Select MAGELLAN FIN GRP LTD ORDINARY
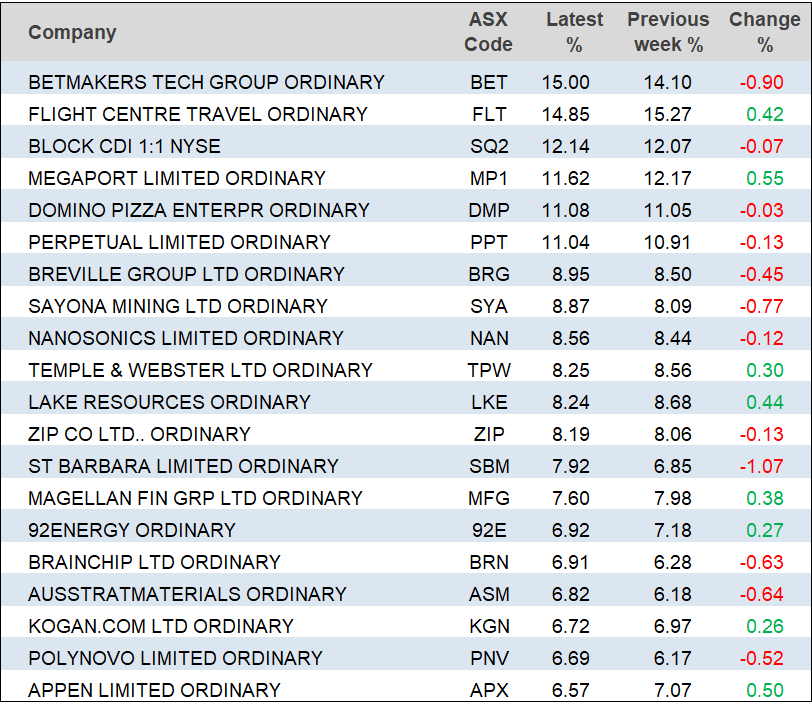 (195, 498)
